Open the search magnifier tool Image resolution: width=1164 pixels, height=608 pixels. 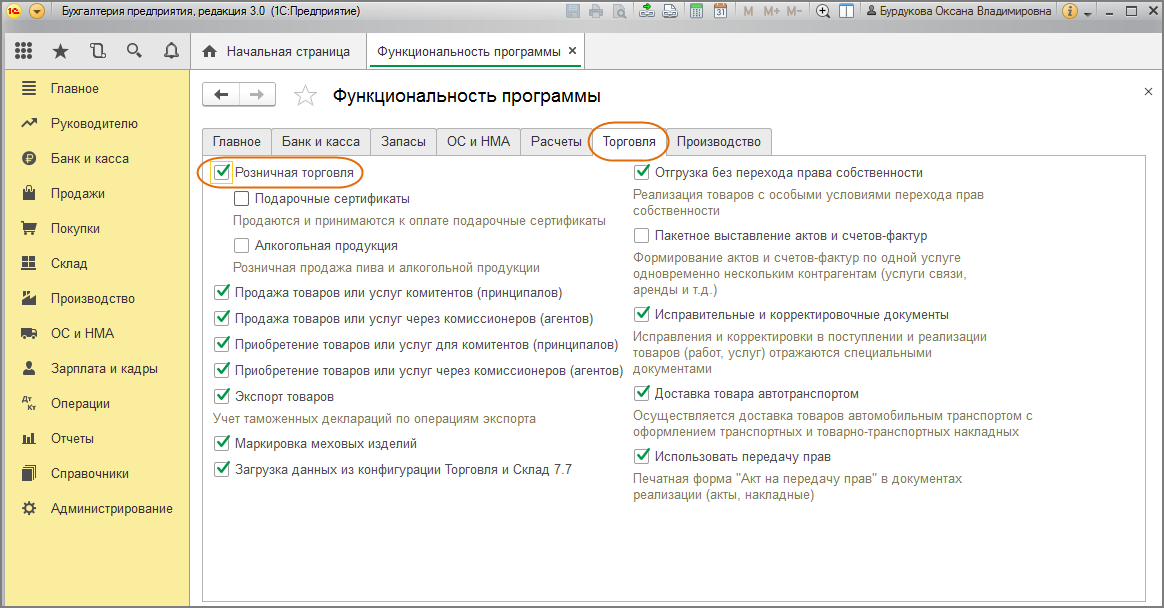[134, 50]
